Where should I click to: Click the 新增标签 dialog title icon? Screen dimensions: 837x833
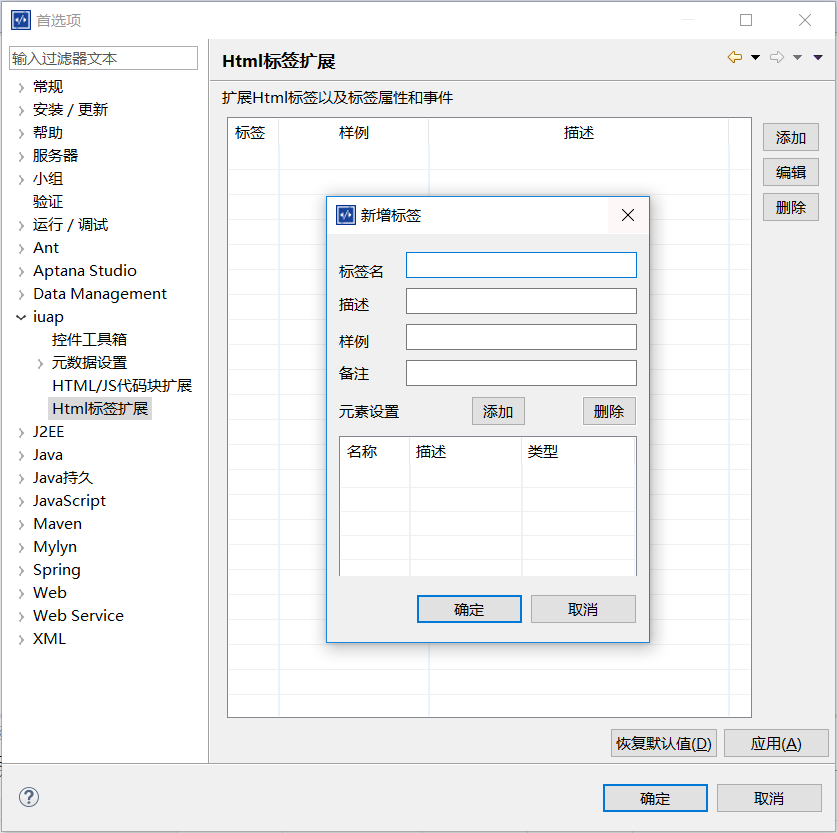click(346, 215)
